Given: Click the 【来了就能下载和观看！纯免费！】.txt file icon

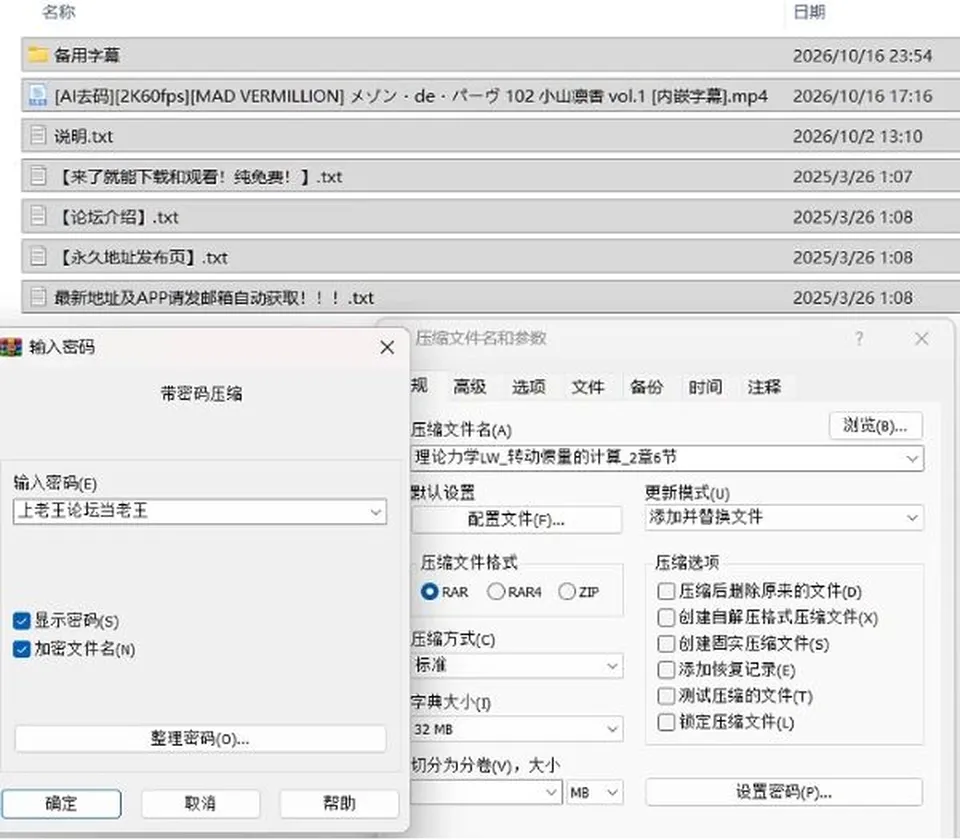Looking at the screenshot, I should 38,176.
